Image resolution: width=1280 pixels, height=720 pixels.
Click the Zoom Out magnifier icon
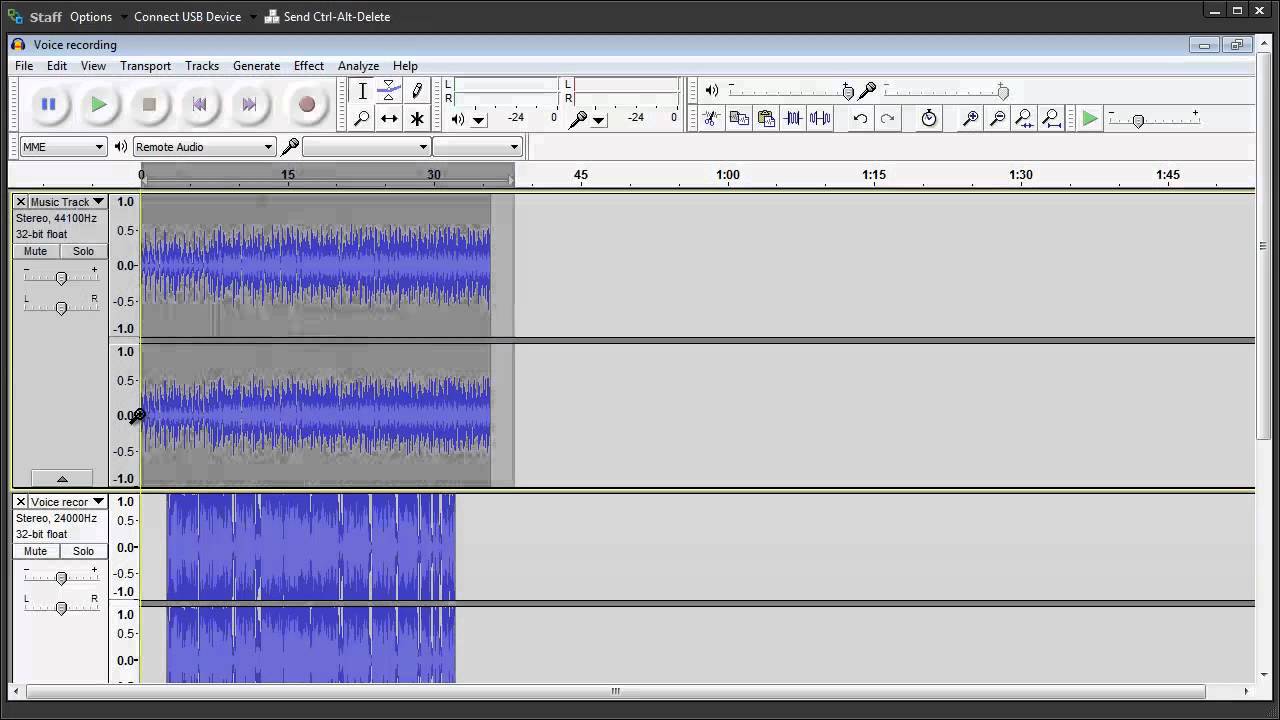(997, 118)
